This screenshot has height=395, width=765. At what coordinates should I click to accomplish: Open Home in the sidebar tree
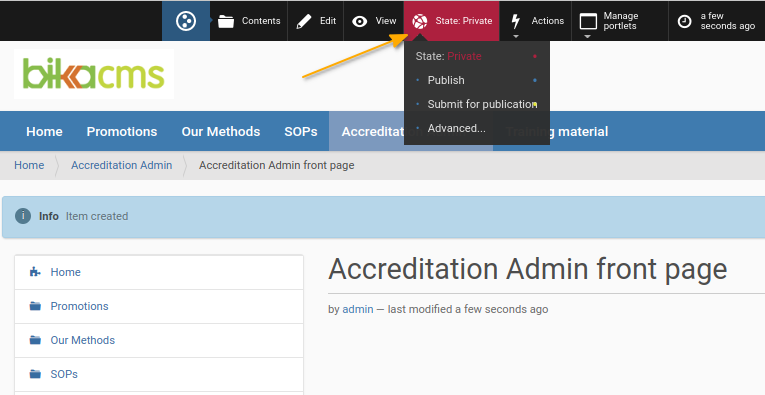click(65, 272)
